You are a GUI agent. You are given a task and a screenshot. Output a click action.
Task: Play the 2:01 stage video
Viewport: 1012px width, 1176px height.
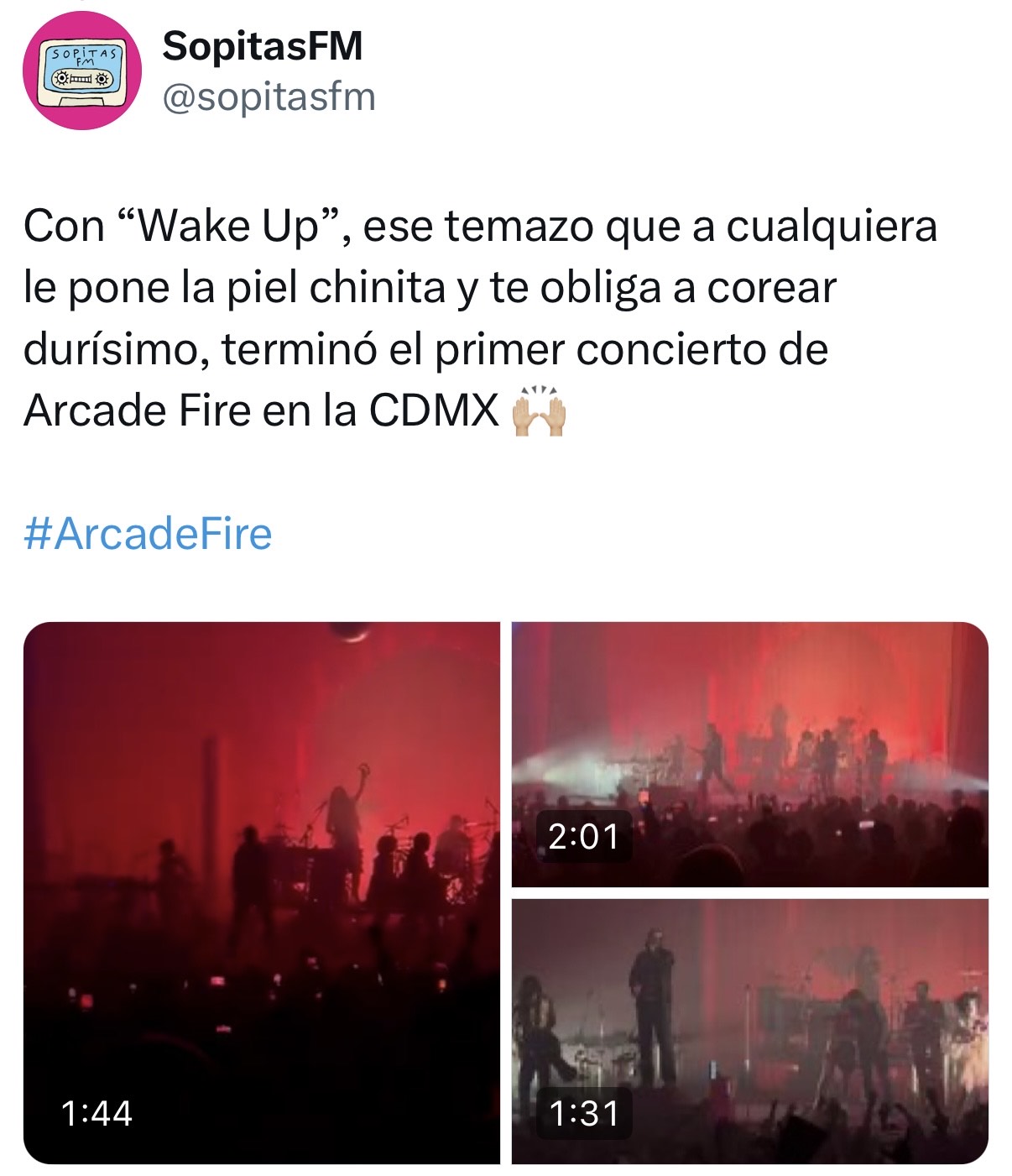pyautogui.click(x=750, y=754)
